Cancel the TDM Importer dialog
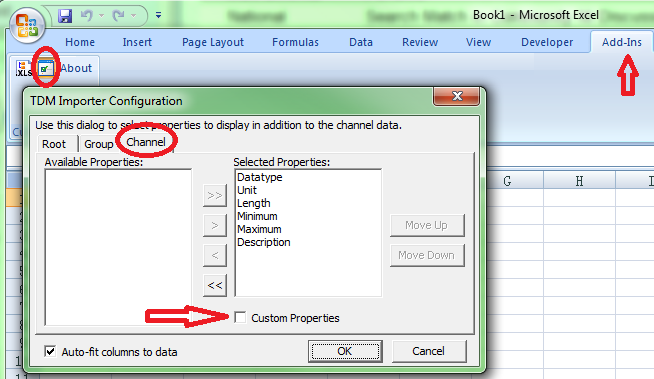 [429, 351]
